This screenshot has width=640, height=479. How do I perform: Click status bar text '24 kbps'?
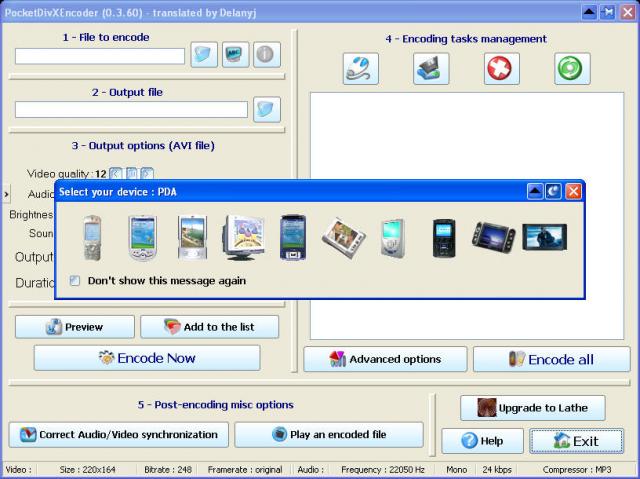tap(496, 470)
